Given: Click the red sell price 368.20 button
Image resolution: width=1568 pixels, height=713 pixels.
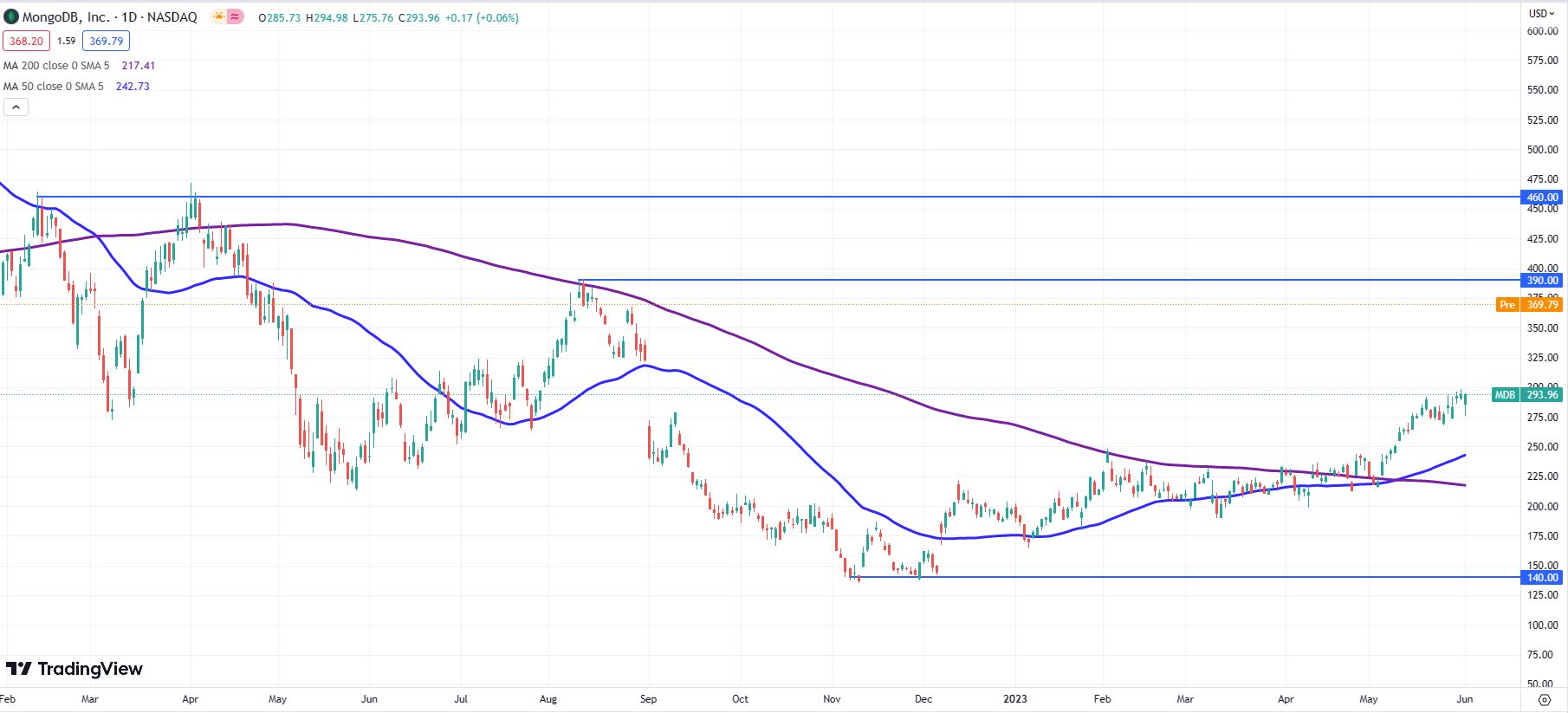Looking at the screenshot, I should [27, 41].
